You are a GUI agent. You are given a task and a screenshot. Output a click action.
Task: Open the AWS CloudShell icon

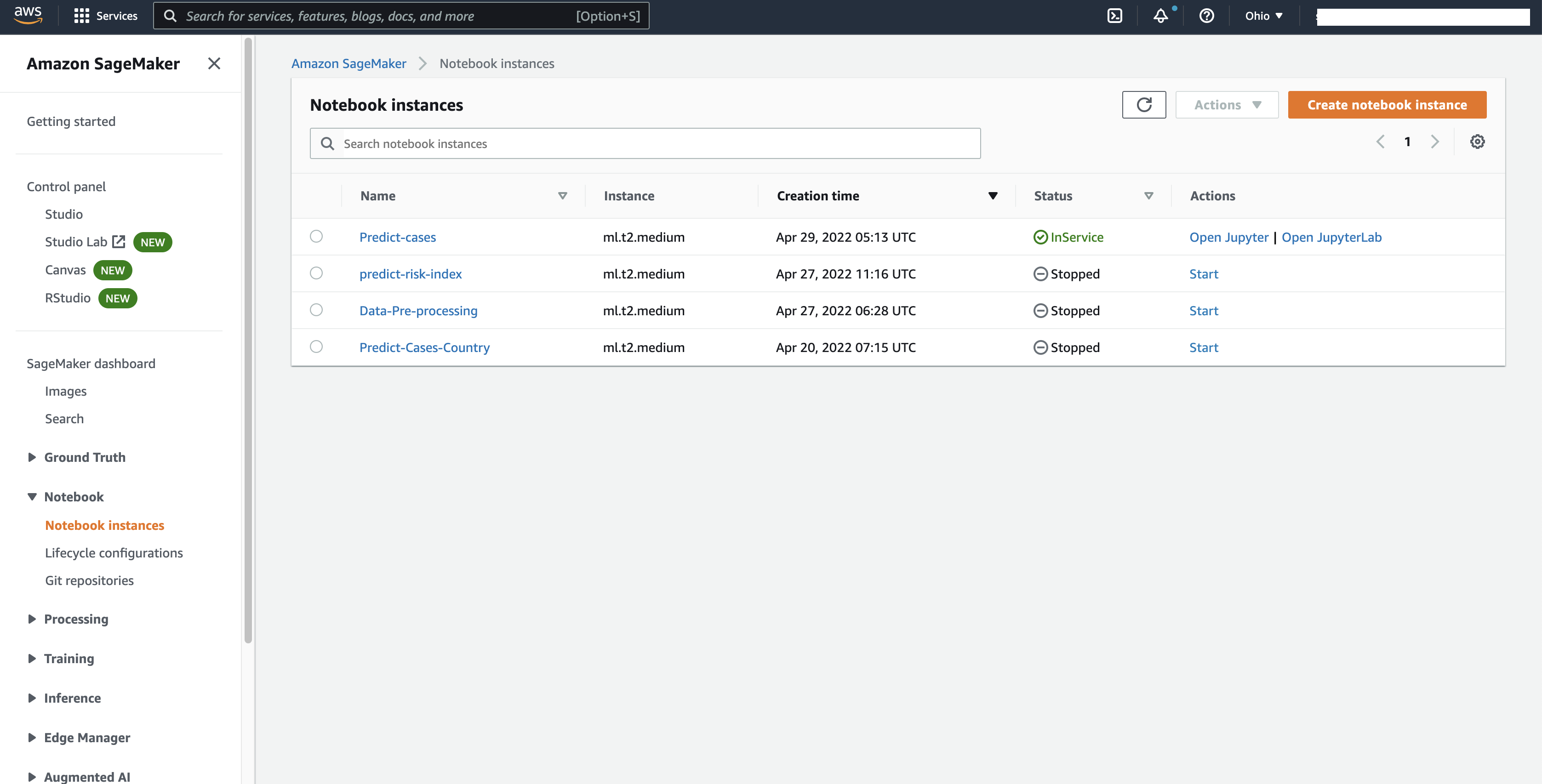1114,16
